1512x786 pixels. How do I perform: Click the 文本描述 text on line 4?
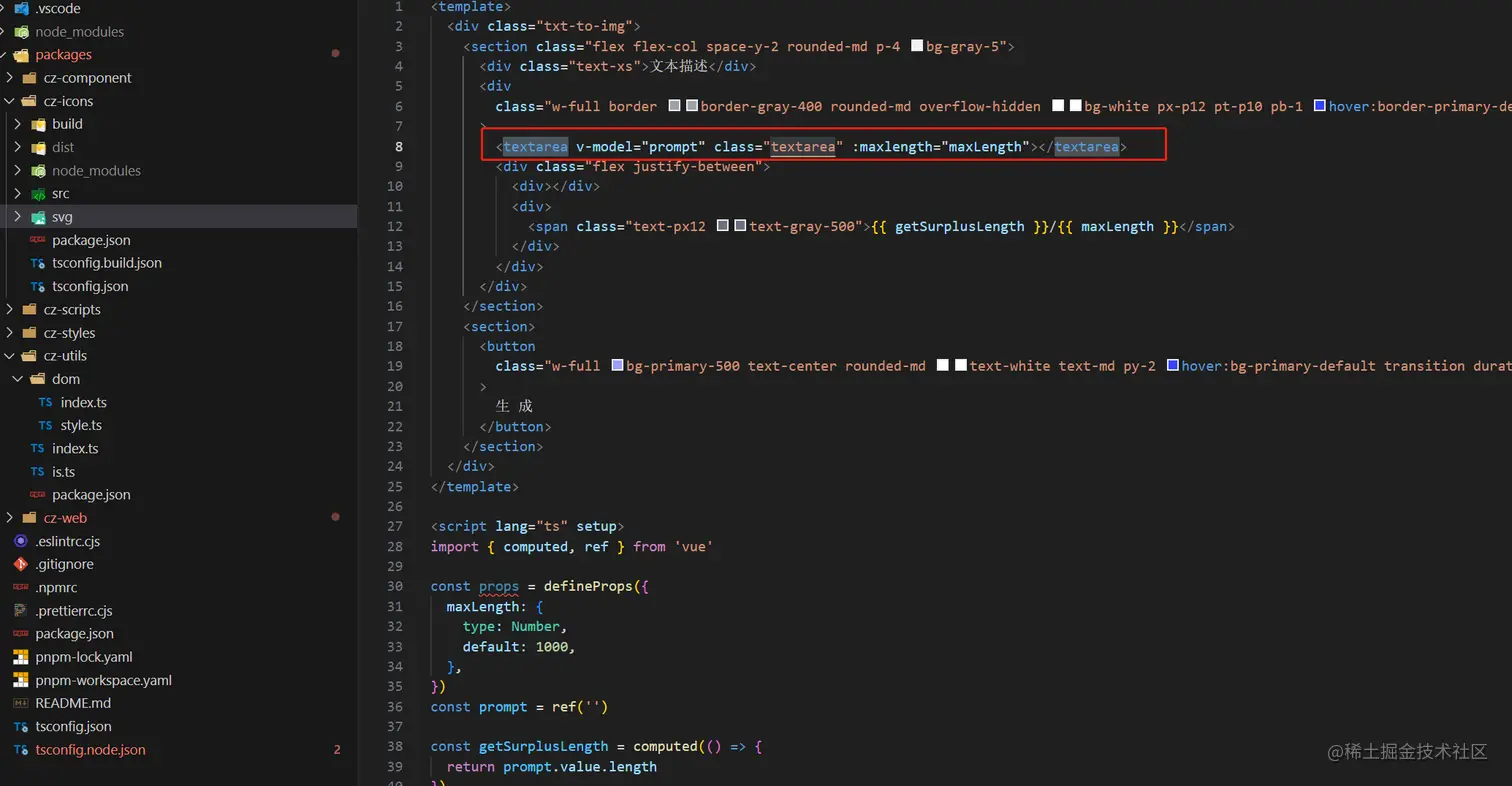(679, 66)
